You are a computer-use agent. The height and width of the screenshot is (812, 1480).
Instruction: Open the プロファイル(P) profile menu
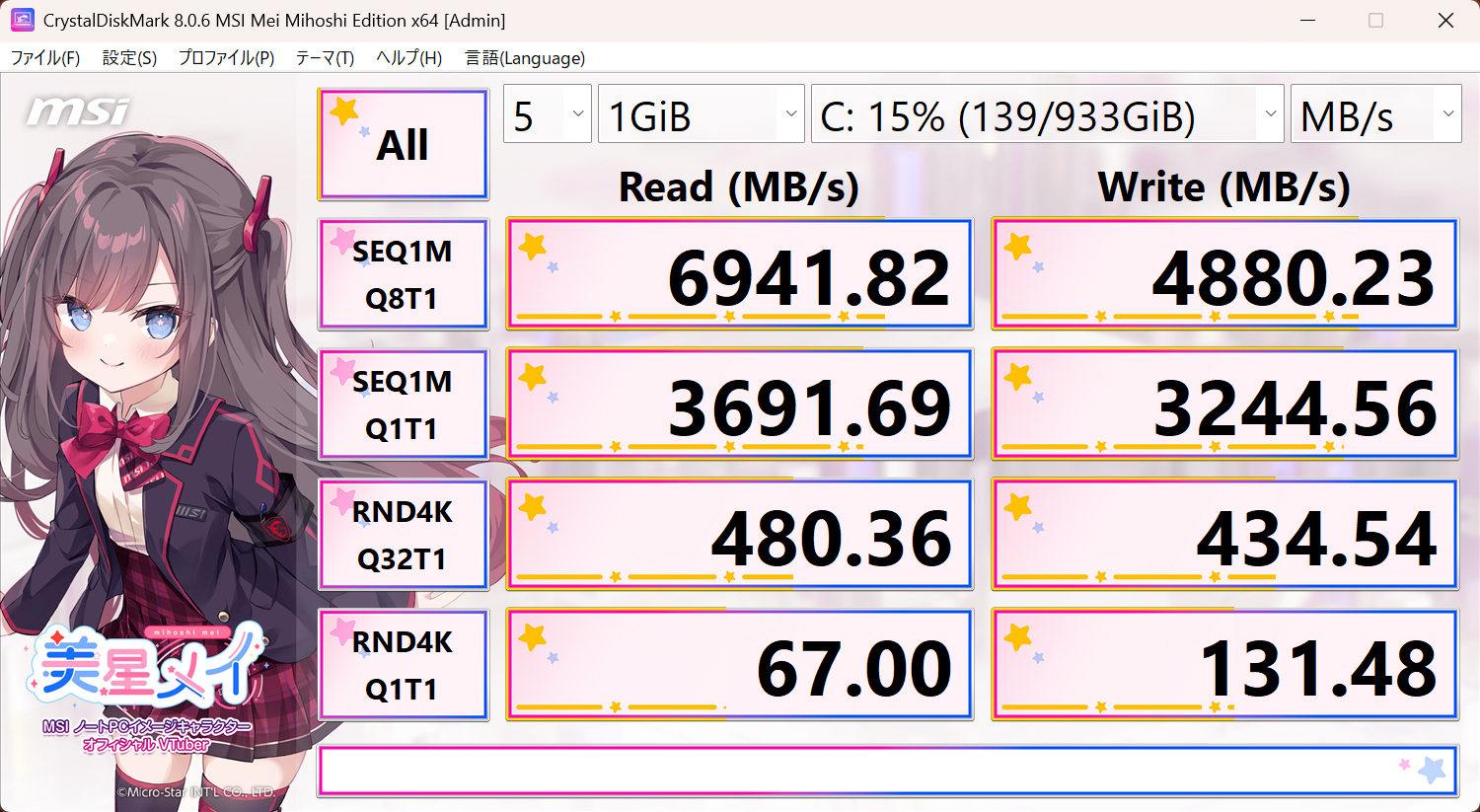[x=225, y=57]
